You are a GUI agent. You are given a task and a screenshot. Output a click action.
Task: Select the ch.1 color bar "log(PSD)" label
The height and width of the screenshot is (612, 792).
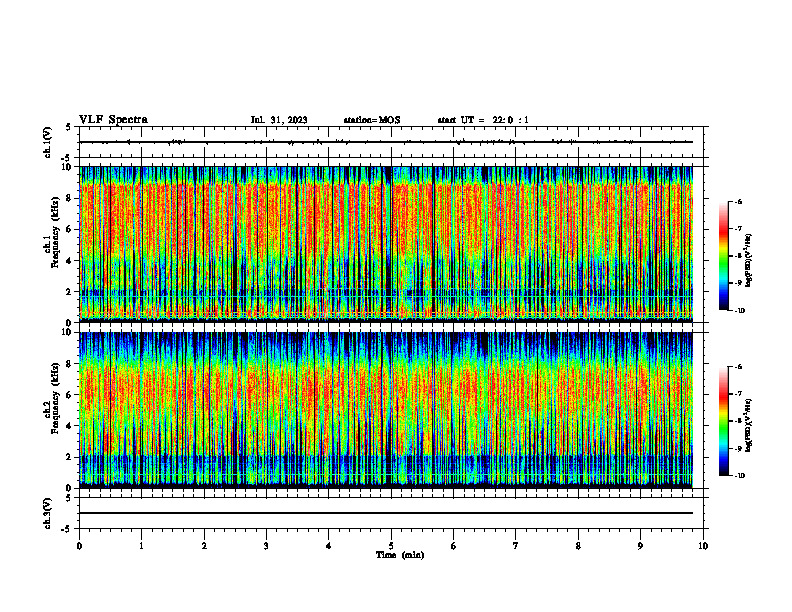click(x=749, y=260)
